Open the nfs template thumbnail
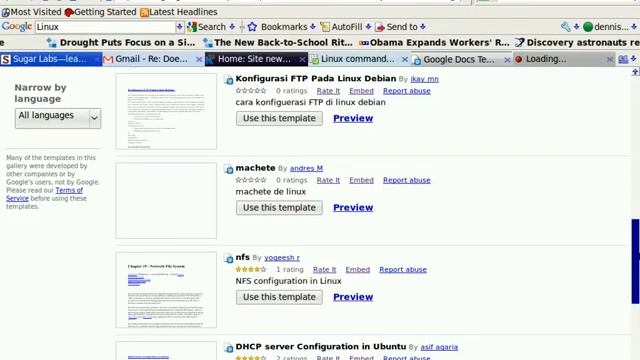The height and width of the screenshot is (360, 640). tap(166, 290)
